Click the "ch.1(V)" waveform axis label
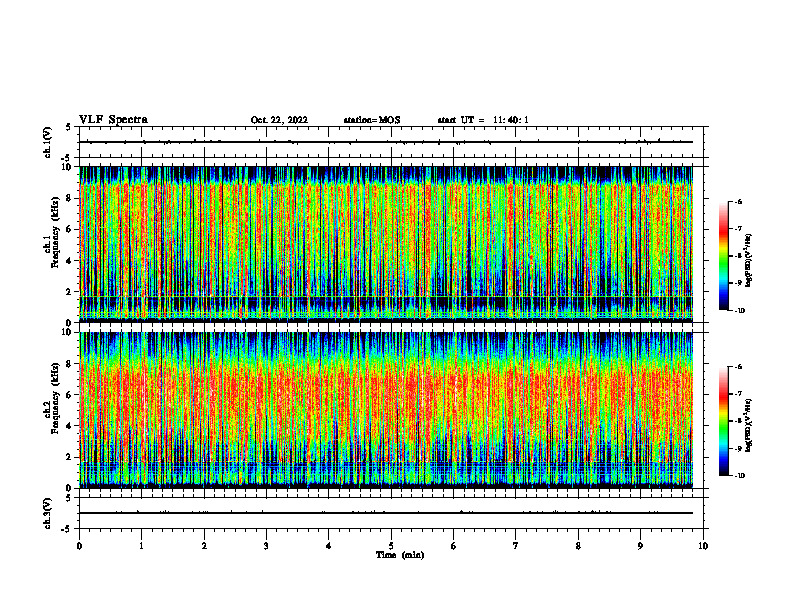Image resolution: width=792 pixels, height=612 pixels. (x=47, y=142)
